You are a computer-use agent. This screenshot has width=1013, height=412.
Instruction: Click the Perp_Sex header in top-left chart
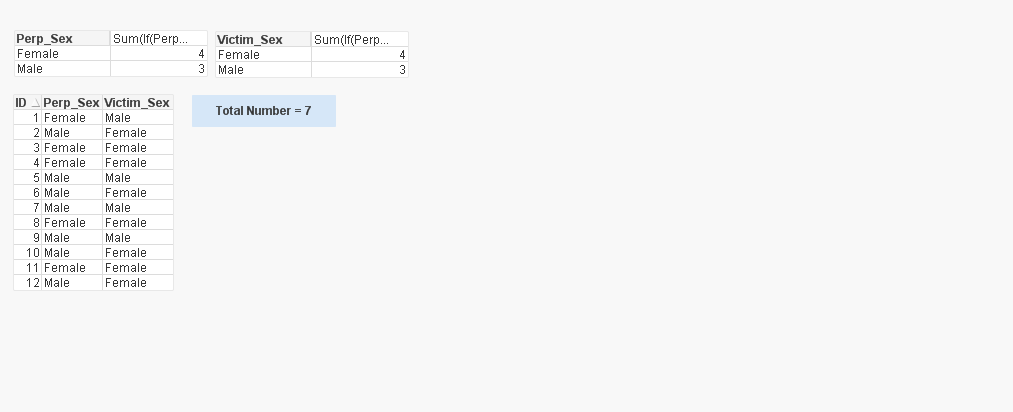coord(45,39)
